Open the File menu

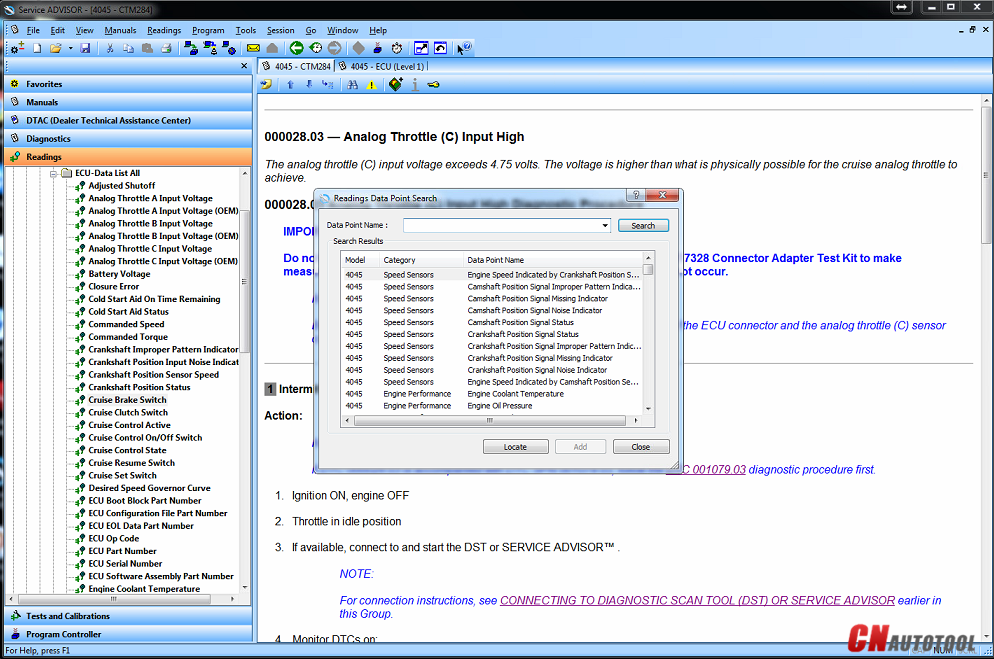pyautogui.click(x=33, y=30)
